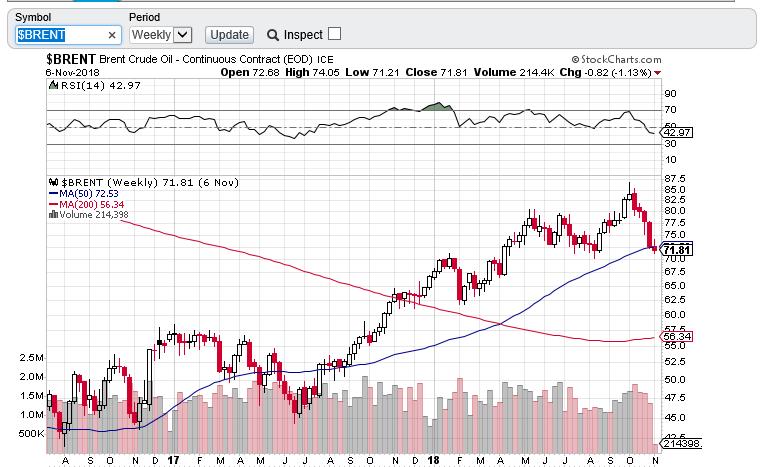
Task: Click the Update button
Action: pos(229,34)
